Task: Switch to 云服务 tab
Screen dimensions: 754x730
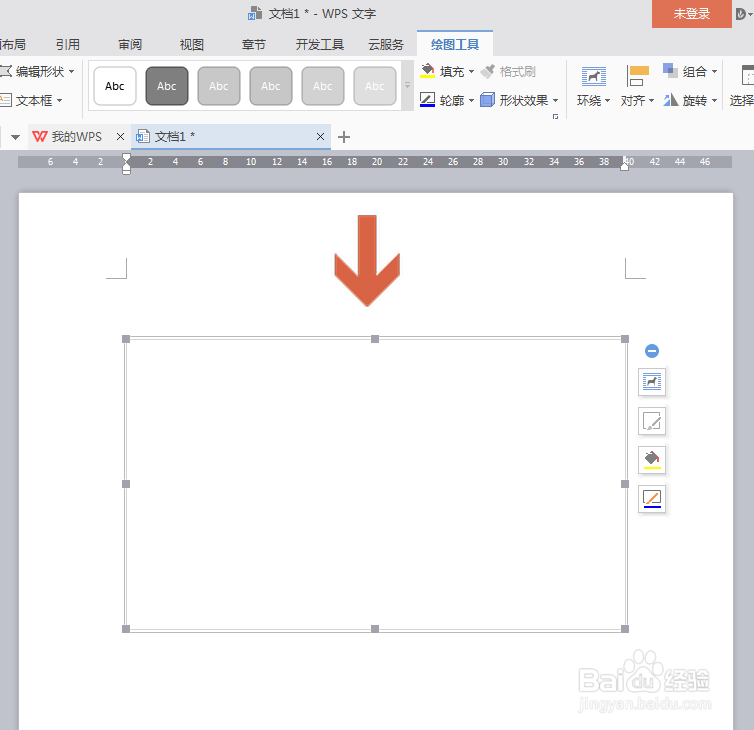Action: pyautogui.click(x=386, y=45)
